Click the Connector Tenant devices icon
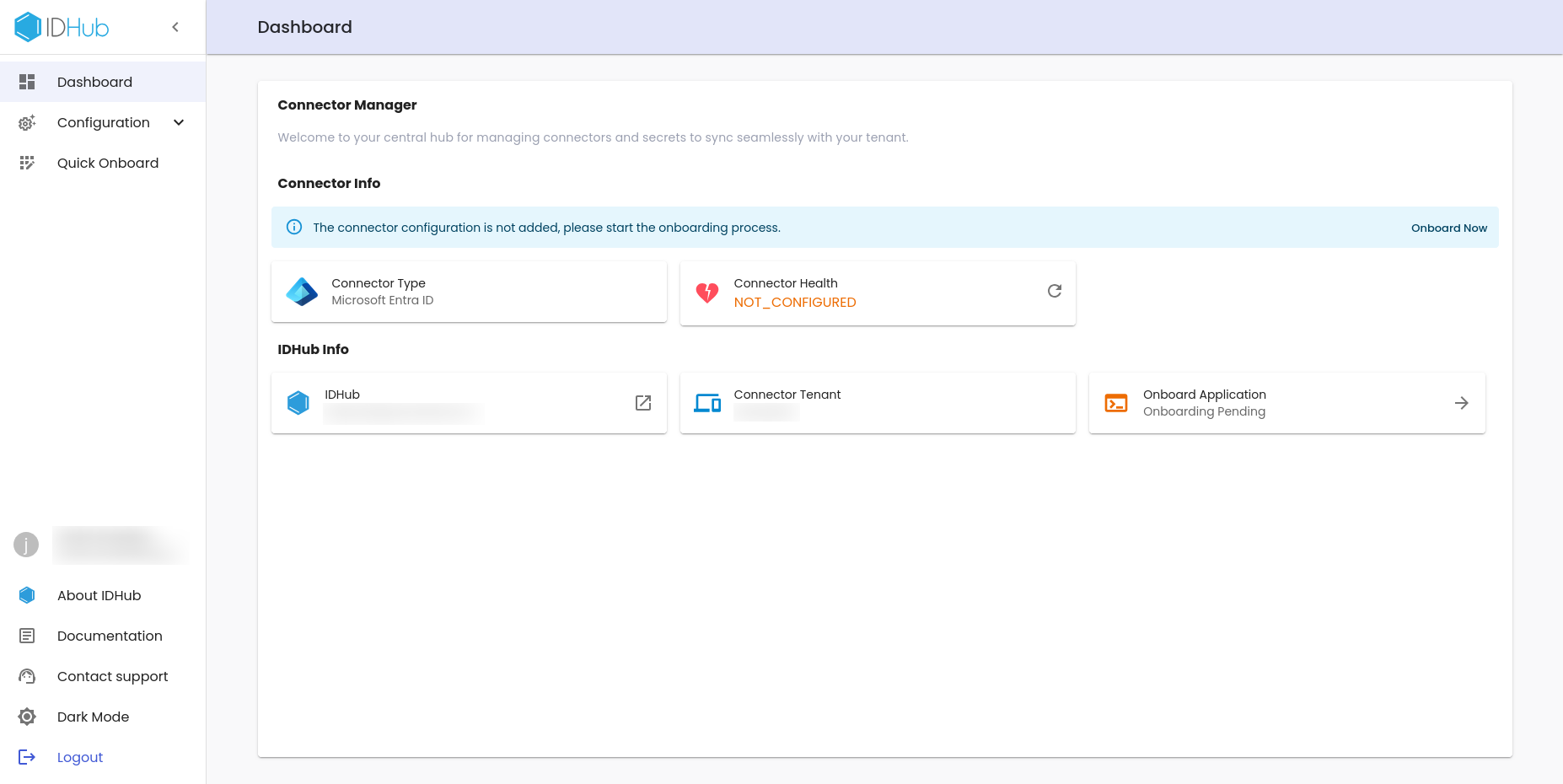Screen dimensions: 1563x784 (x=706, y=403)
